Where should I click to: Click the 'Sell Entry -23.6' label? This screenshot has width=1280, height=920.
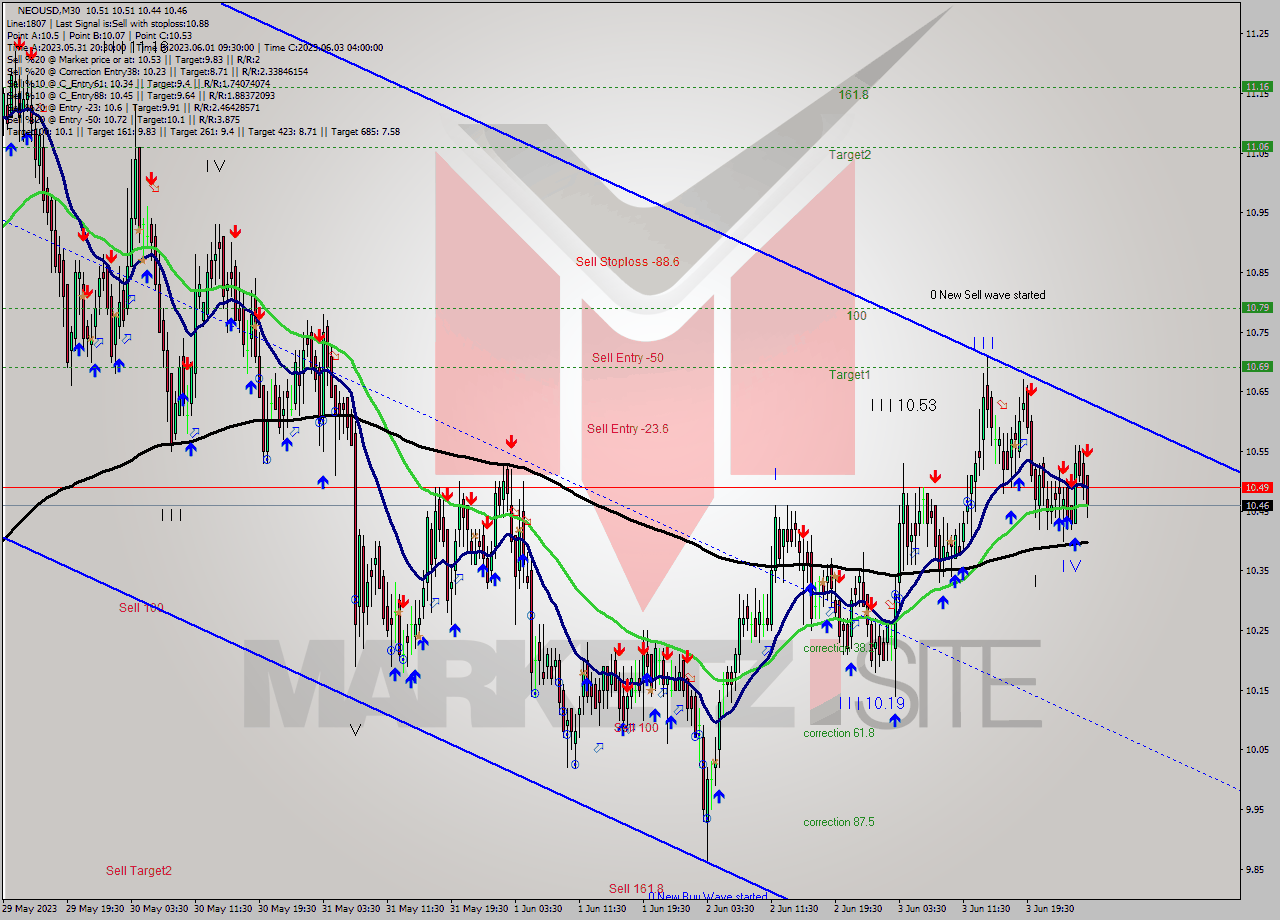pos(627,429)
